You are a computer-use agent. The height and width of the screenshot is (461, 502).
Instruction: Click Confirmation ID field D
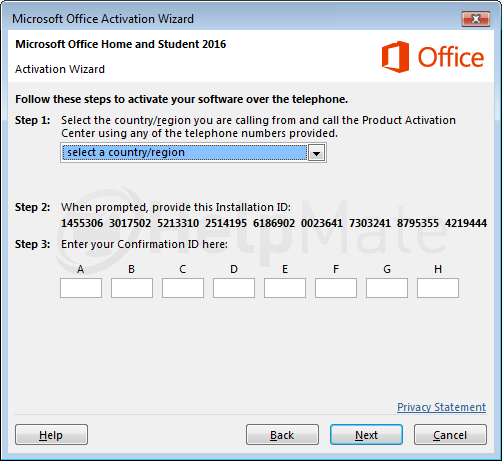[x=234, y=288]
